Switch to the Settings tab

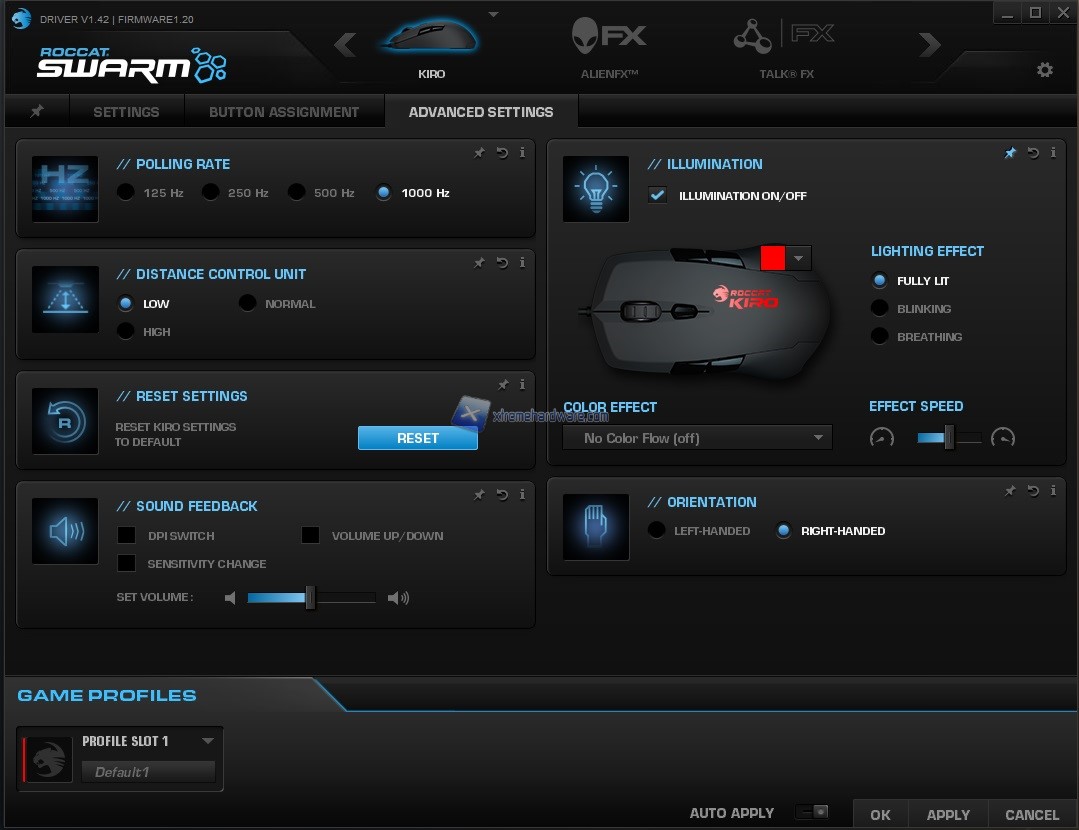(126, 112)
